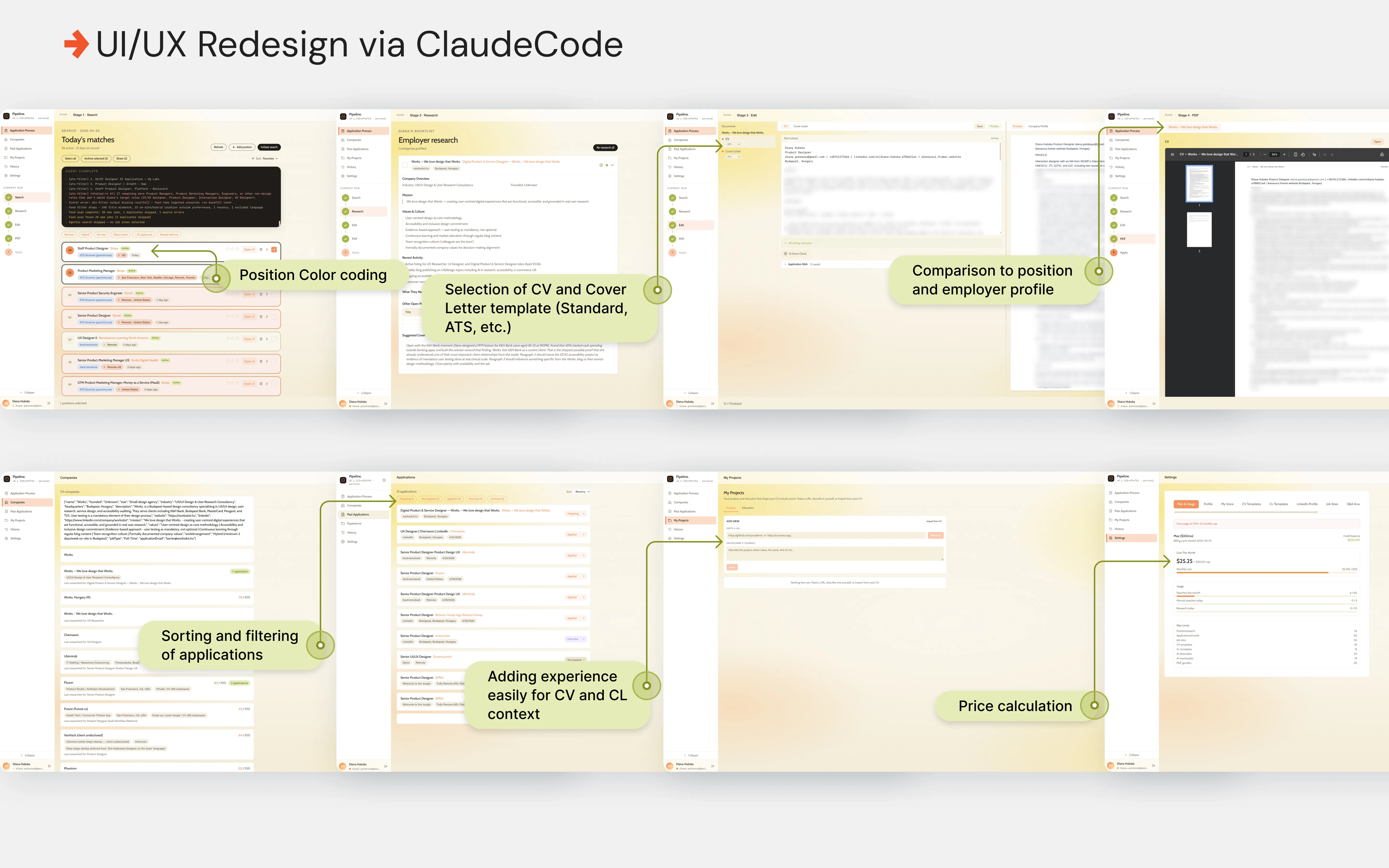Open the CV template ATS dropdown
Viewport: 1389px width, 868px height.
[734, 144]
